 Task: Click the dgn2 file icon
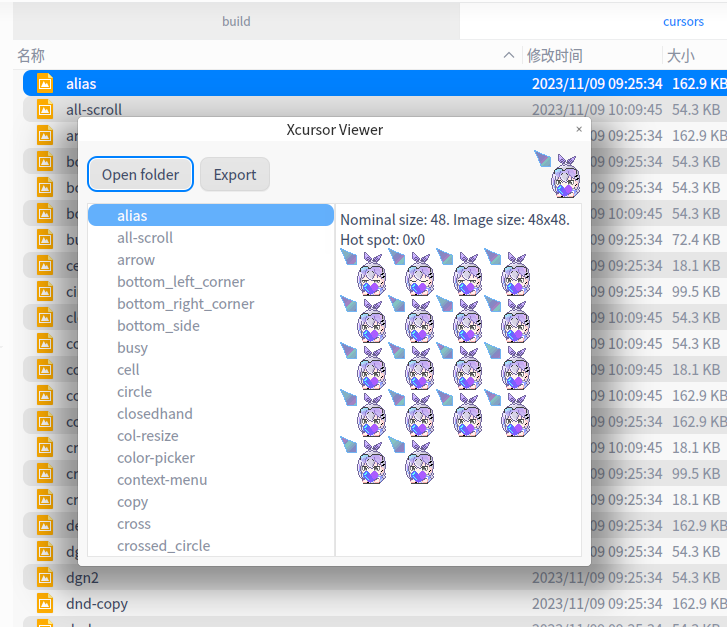coord(45,578)
